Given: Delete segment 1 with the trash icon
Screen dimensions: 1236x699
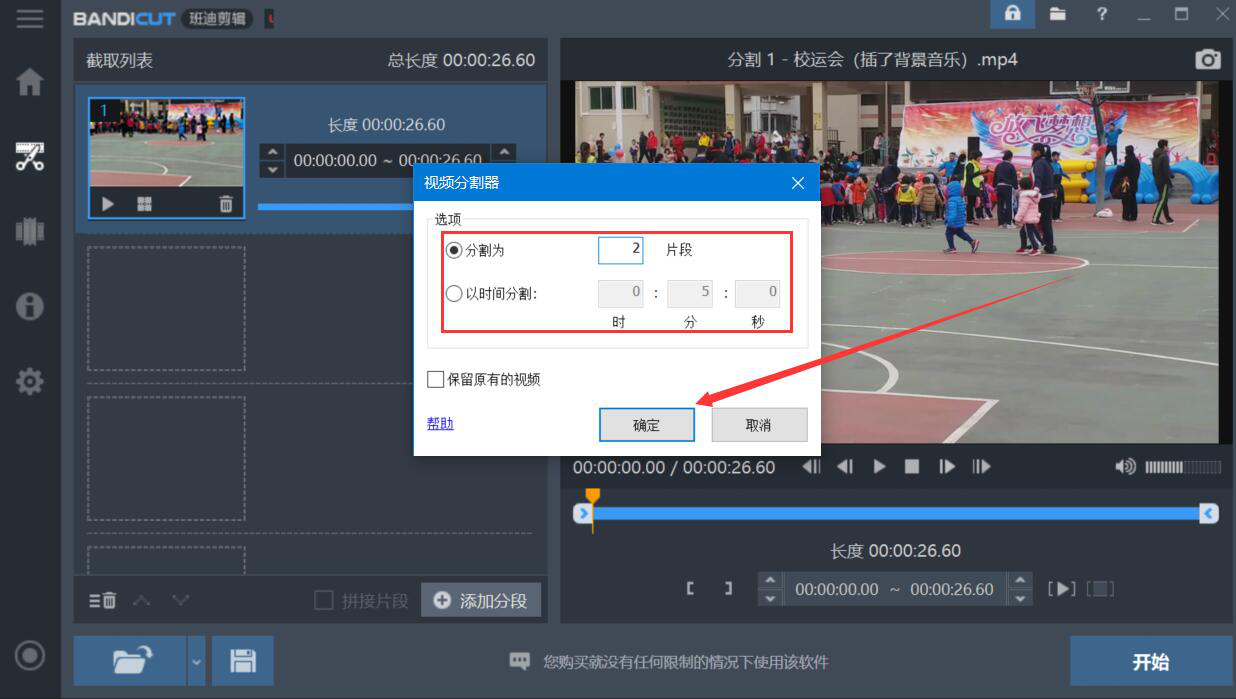Looking at the screenshot, I should coord(226,204).
